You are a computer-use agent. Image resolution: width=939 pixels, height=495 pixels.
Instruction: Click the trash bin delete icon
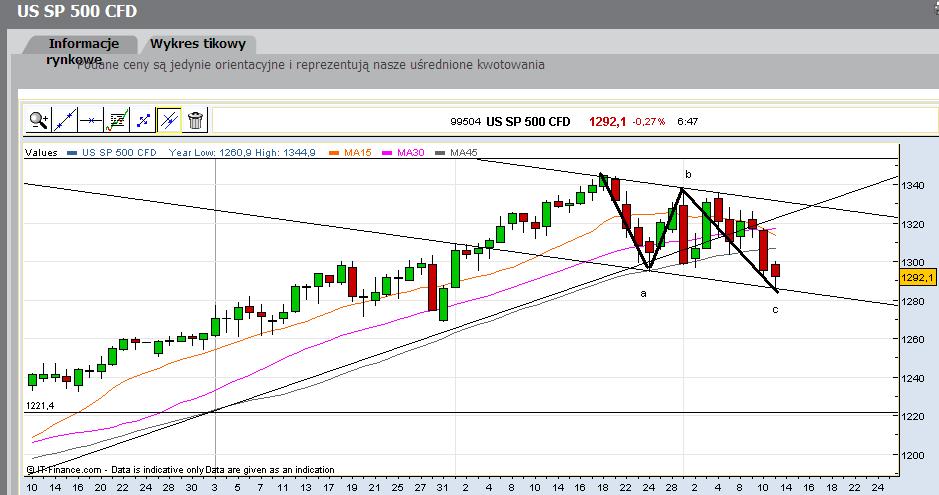tap(195, 120)
